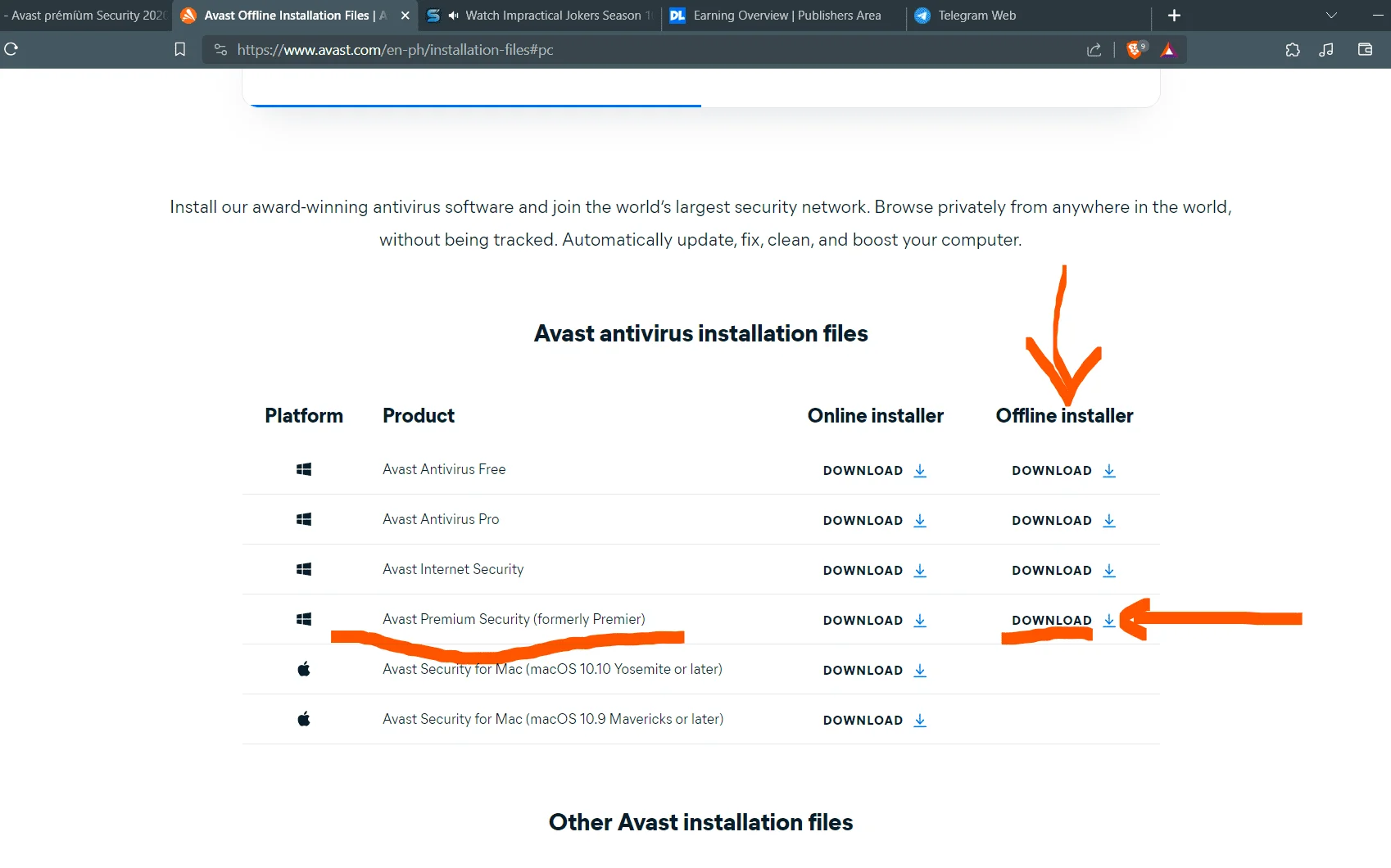Download Avast Antivirus Free online installer
Viewport: 1391px width, 868px height.
tap(875, 471)
